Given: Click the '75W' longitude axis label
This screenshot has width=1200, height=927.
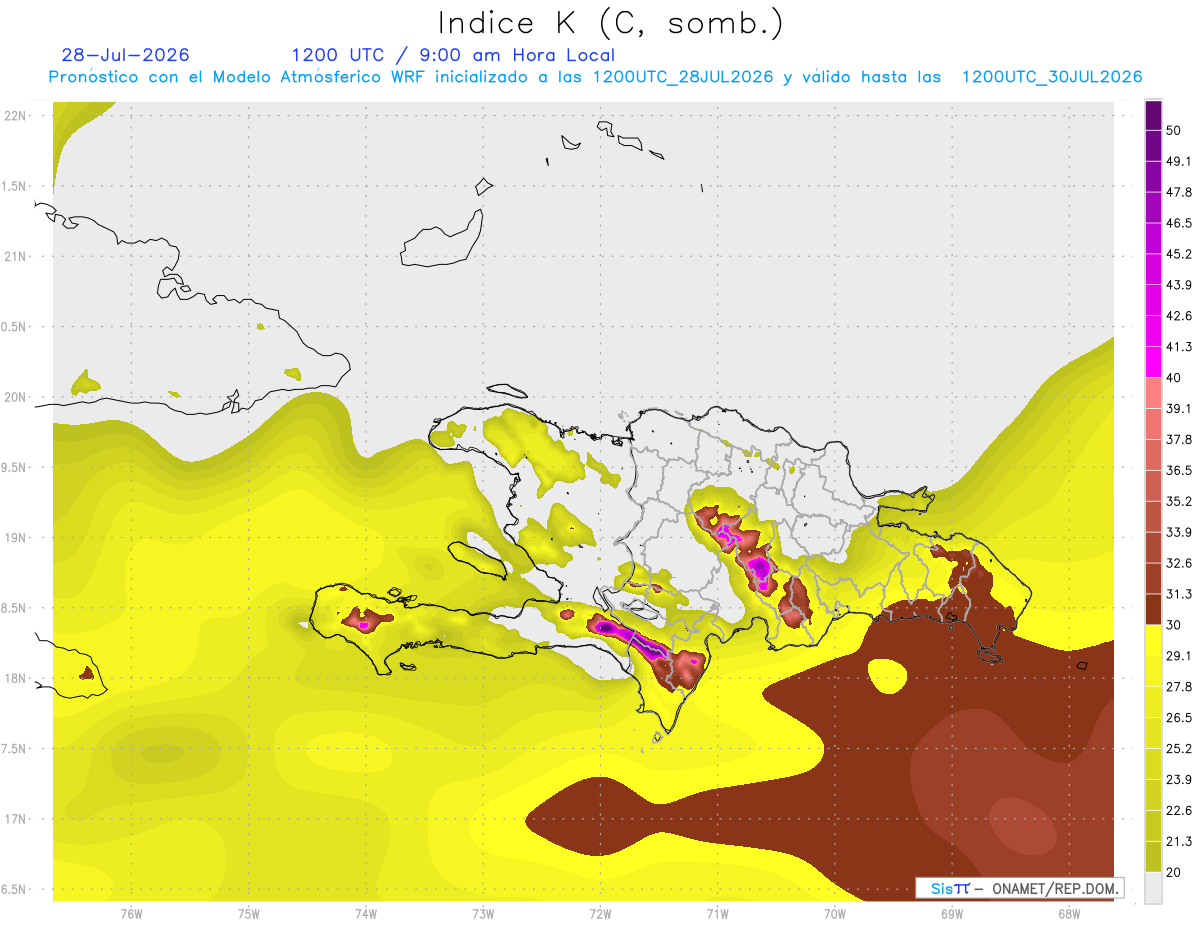Looking at the screenshot, I should click(x=248, y=913).
